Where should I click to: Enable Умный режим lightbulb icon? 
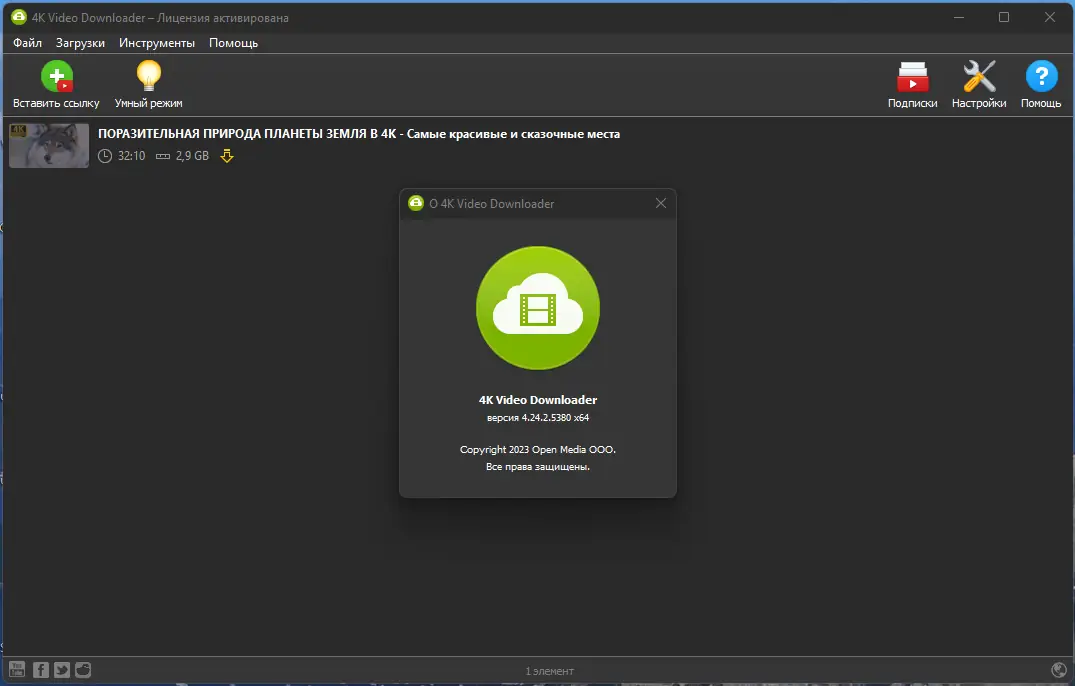148,76
